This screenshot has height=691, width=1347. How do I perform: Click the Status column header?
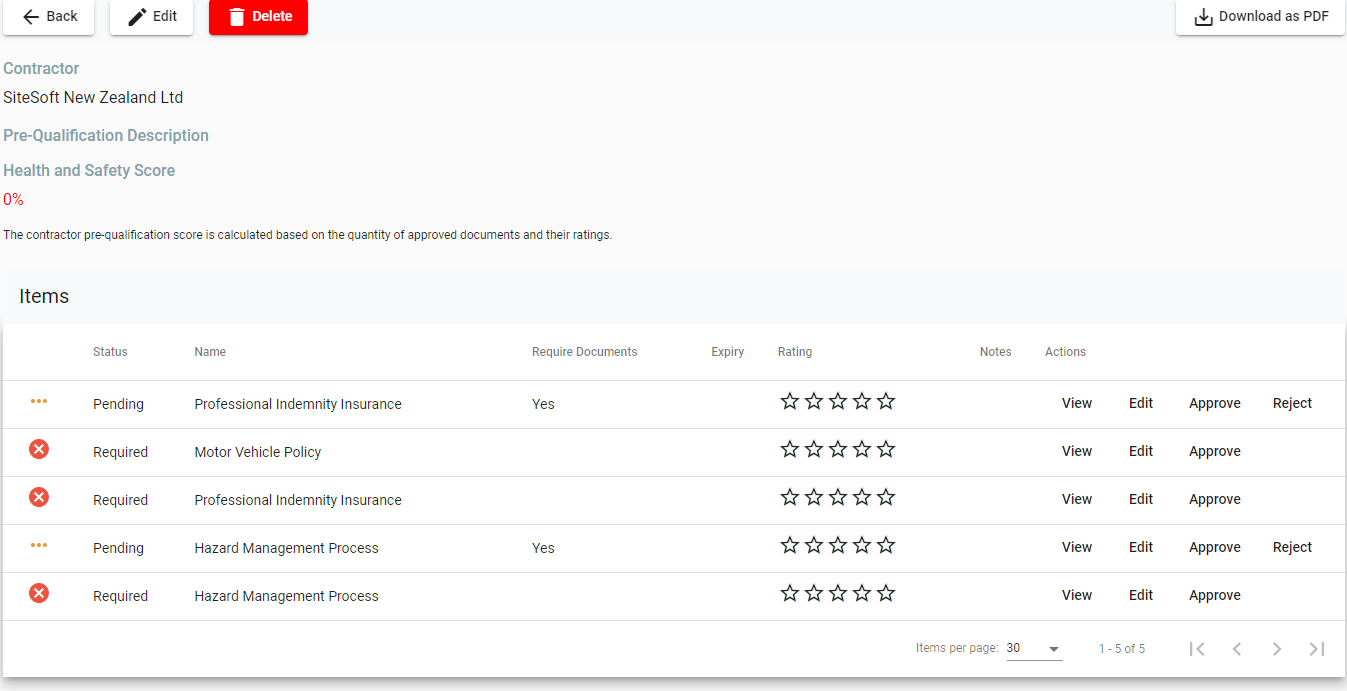click(x=110, y=352)
